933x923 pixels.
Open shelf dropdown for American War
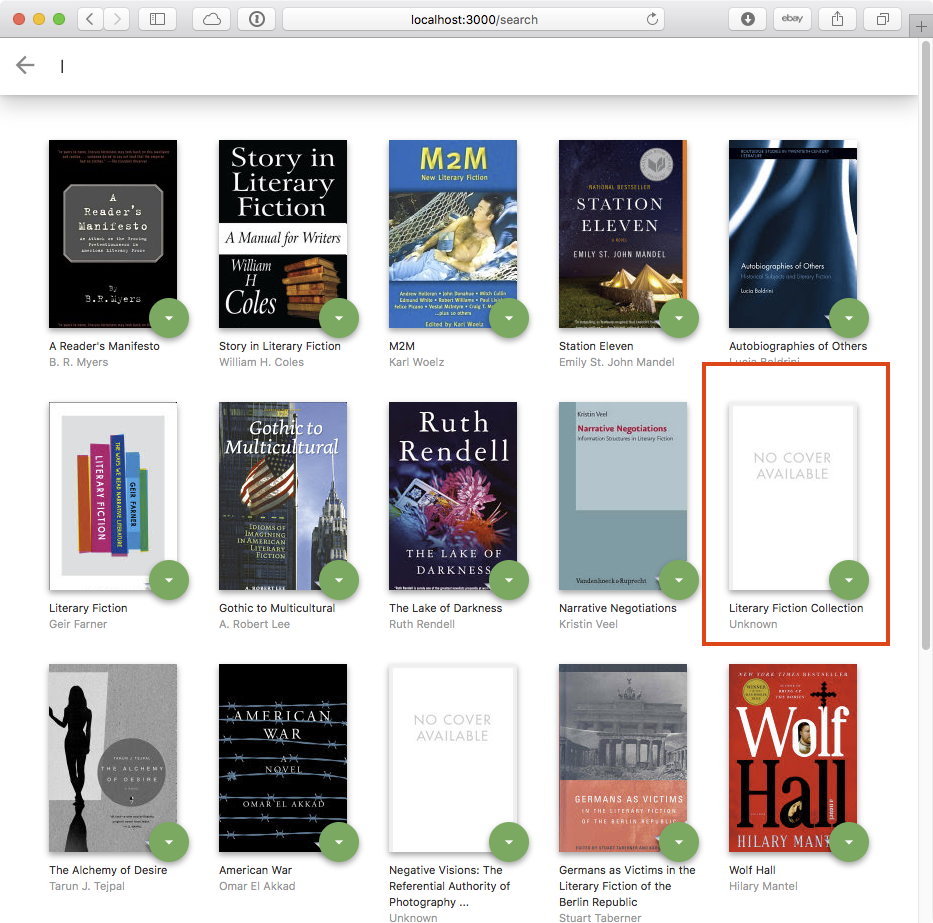point(339,841)
